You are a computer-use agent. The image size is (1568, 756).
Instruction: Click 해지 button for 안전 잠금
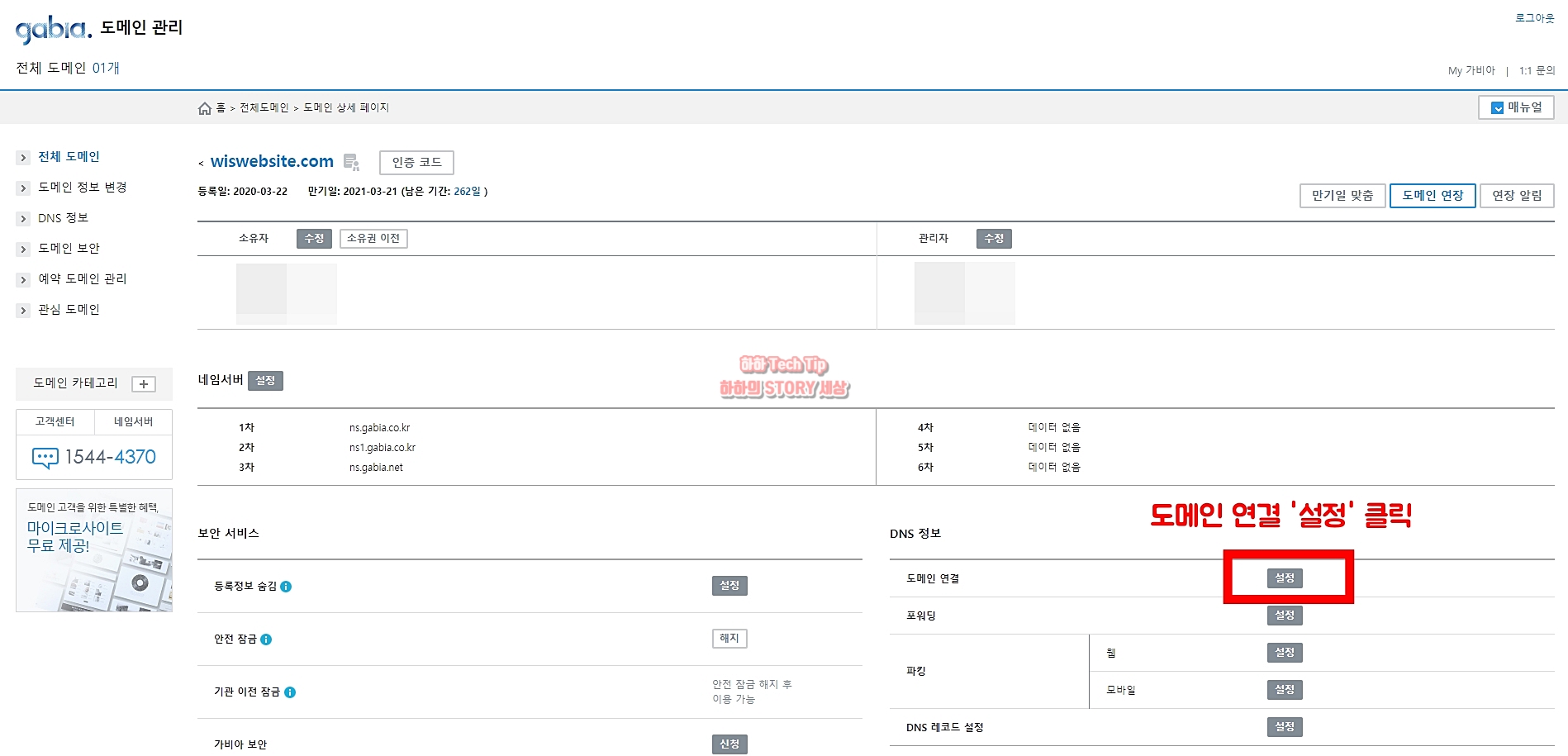point(729,639)
